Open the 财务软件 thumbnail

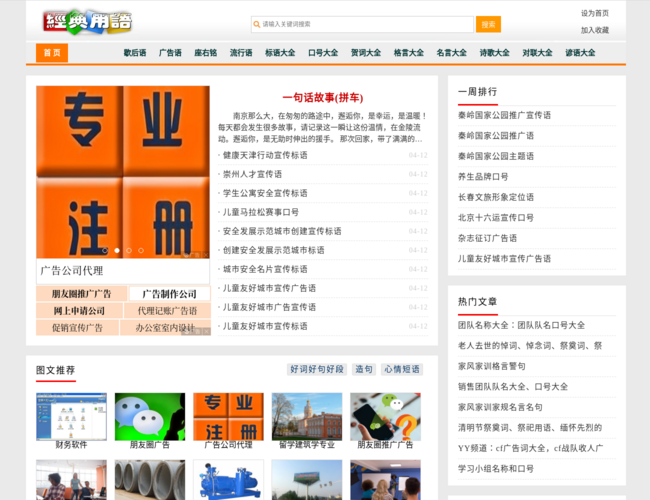click(71, 417)
